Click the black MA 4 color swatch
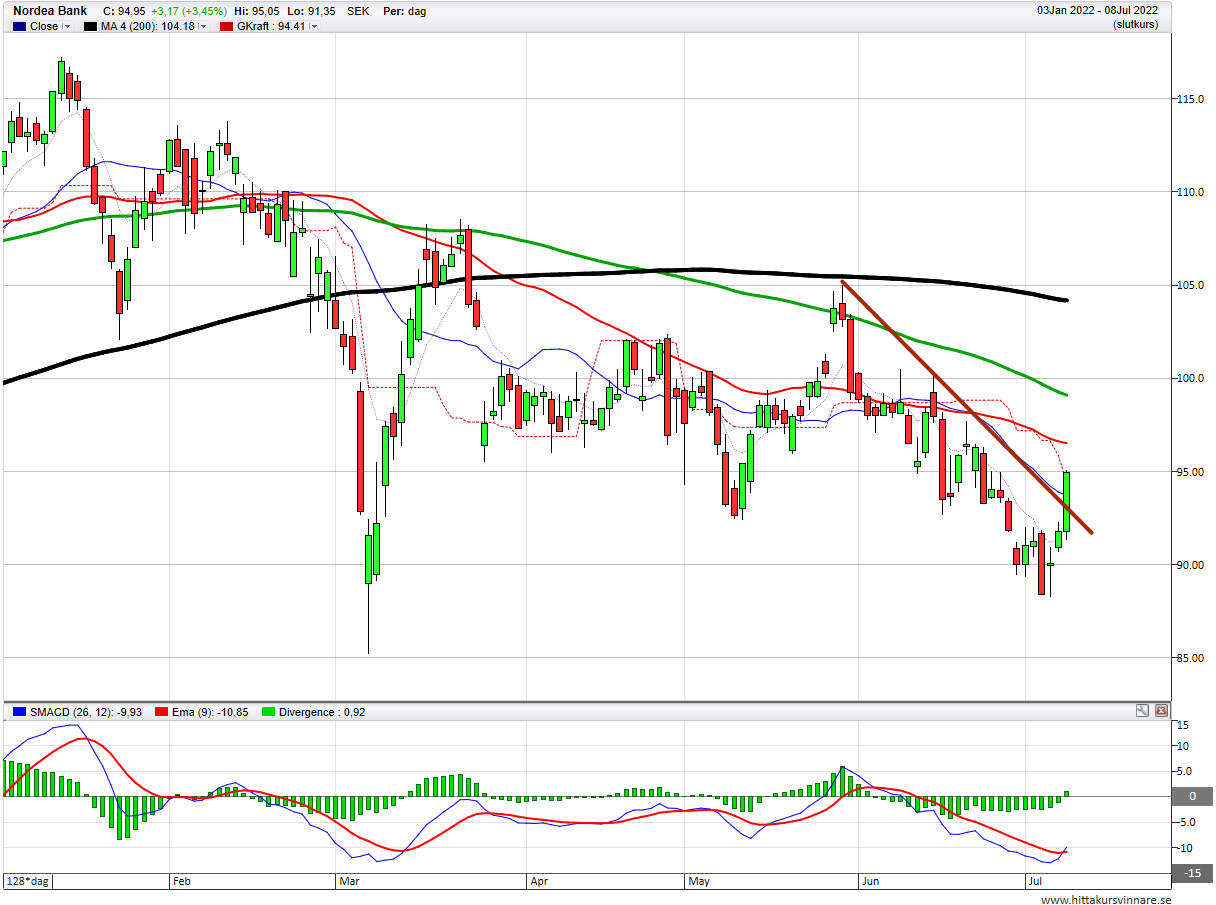This screenshot has height=905, width=1216. (89, 27)
